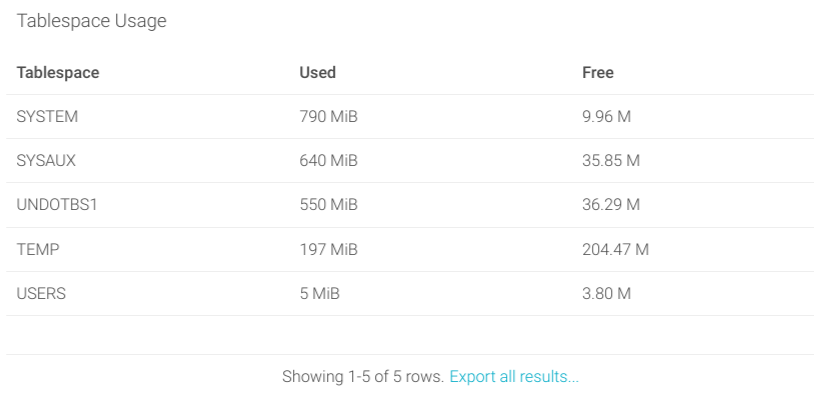This screenshot has height=396, width=814.
Task: Sort by the Free column header
Action: click(598, 72)
